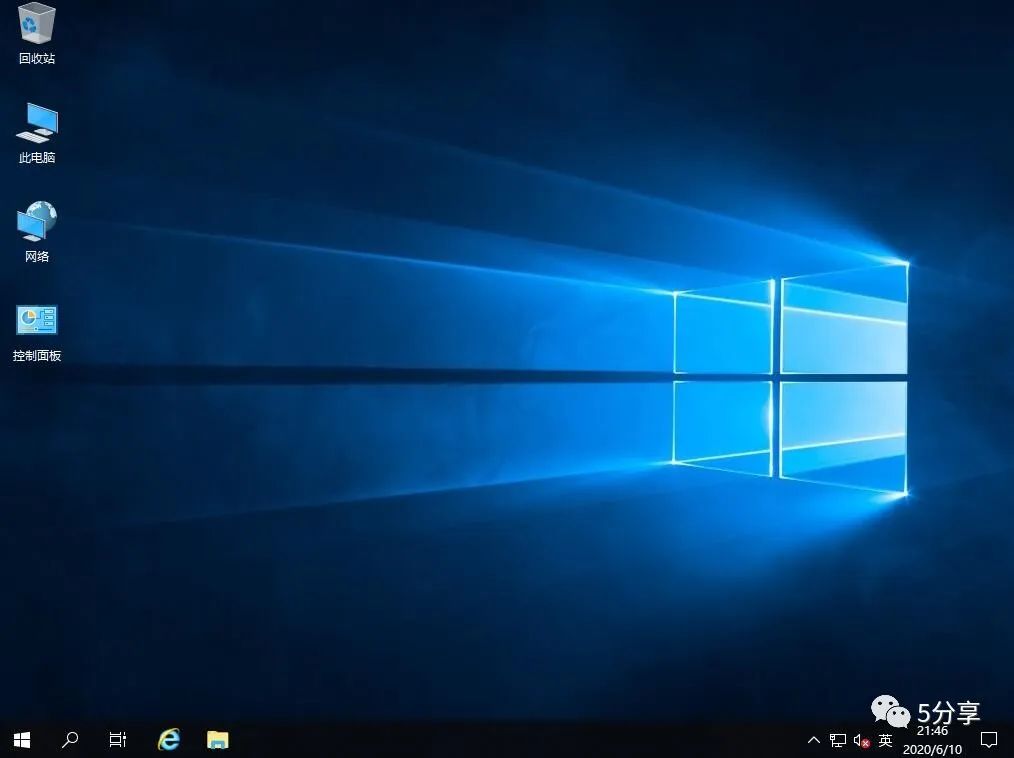Open the Windows Start menu

click(22, 739)
